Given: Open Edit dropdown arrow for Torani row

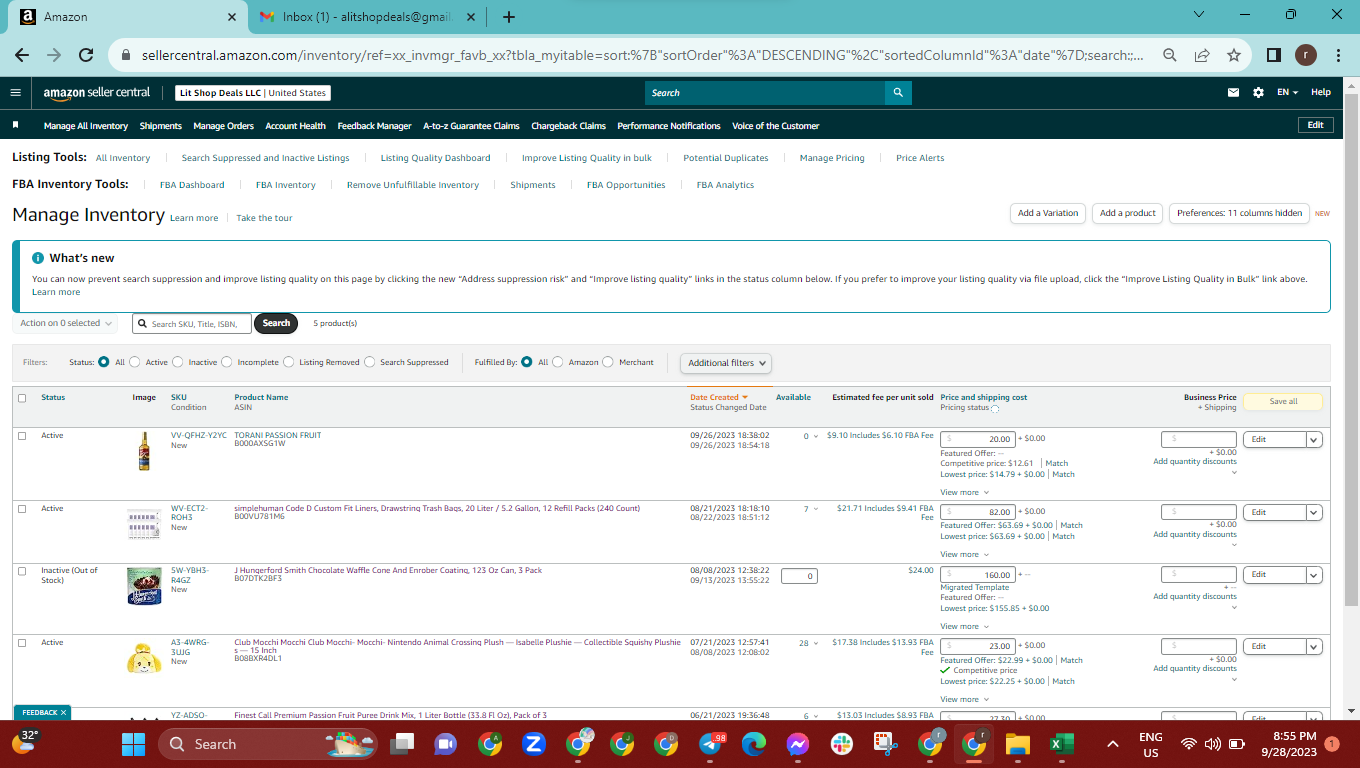Looking at the screenshot, I should click(1314, 439).
